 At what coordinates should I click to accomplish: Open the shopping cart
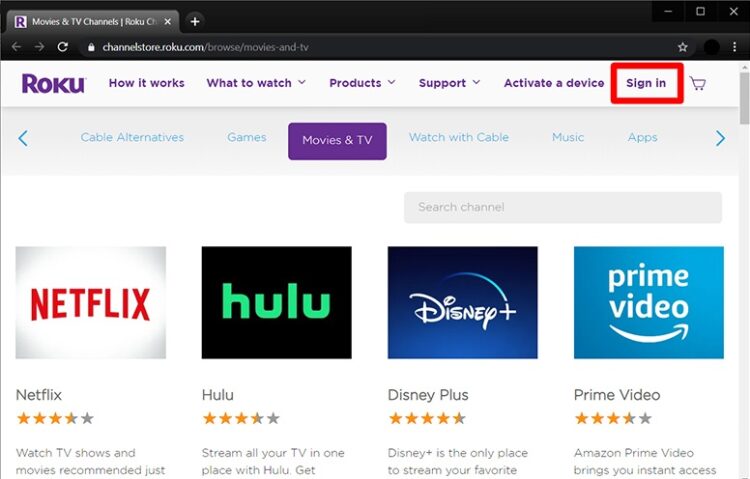[x=698, y=83]
